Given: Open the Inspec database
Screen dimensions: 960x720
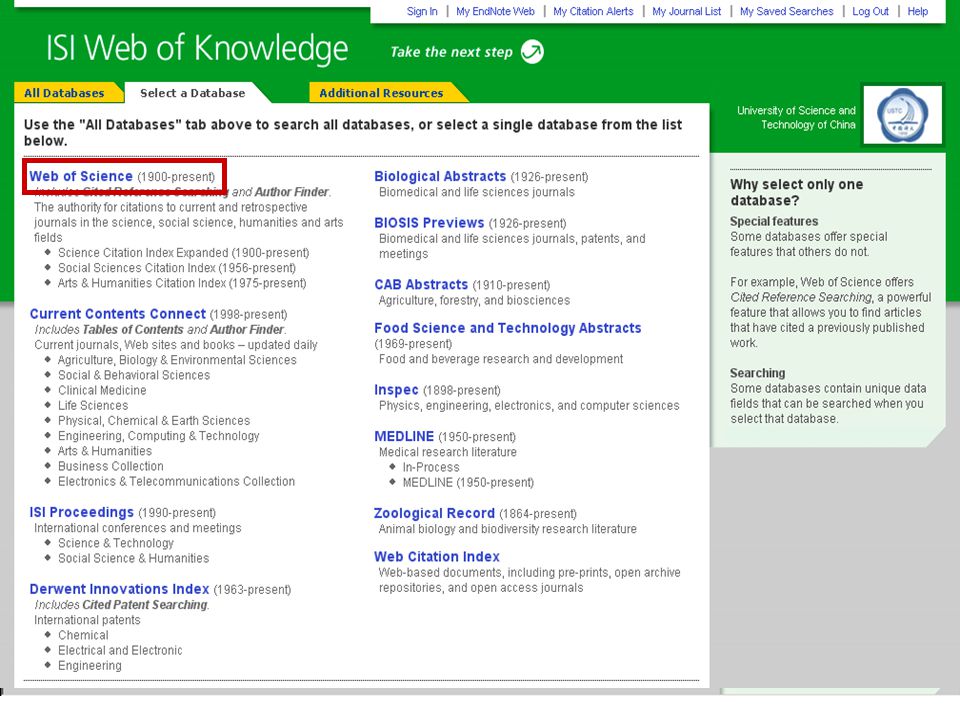Looking at the screenshot, I should (x=396, y=390).
